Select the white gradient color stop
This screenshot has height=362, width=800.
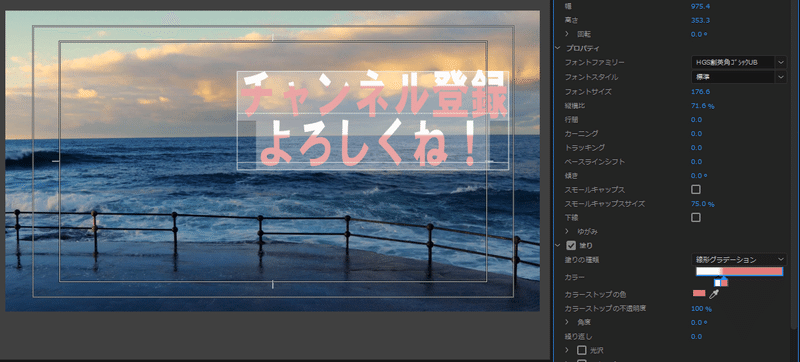[717, 282]
